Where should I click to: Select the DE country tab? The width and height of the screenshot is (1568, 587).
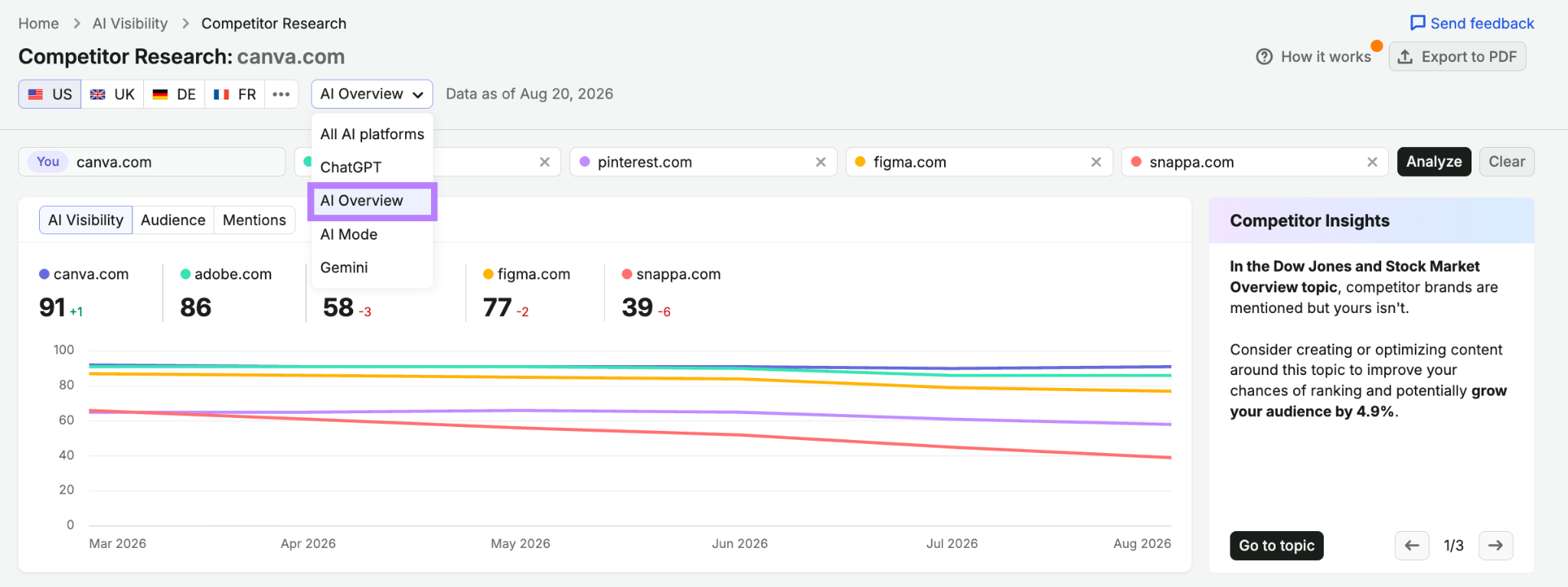click(x=174, y=94)
